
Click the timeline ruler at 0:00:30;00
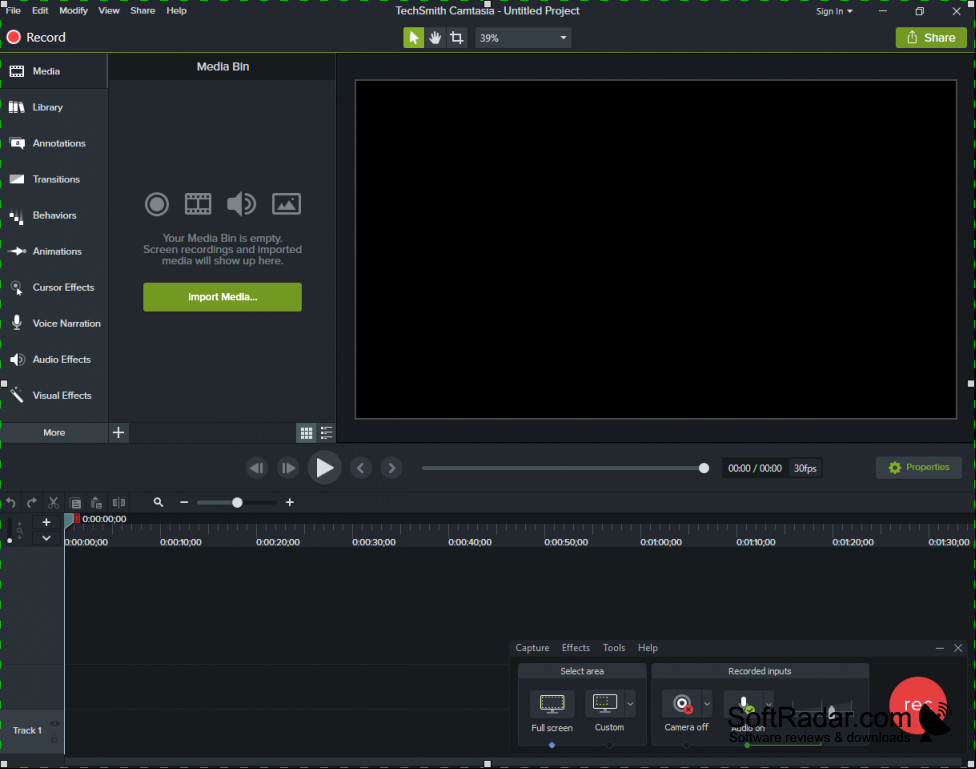(x=373, y=542)
